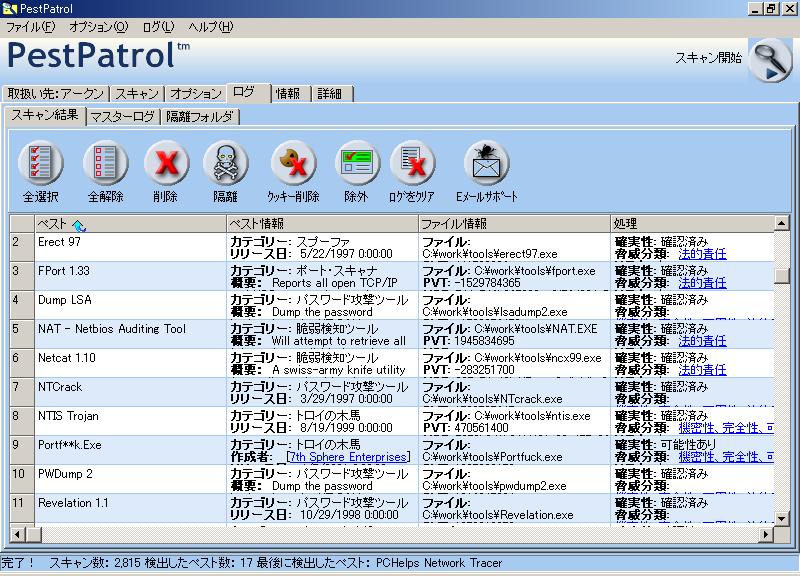Click the 処理 column header
Viewport: 800px width, 576px height.
(x=692, y=223)
